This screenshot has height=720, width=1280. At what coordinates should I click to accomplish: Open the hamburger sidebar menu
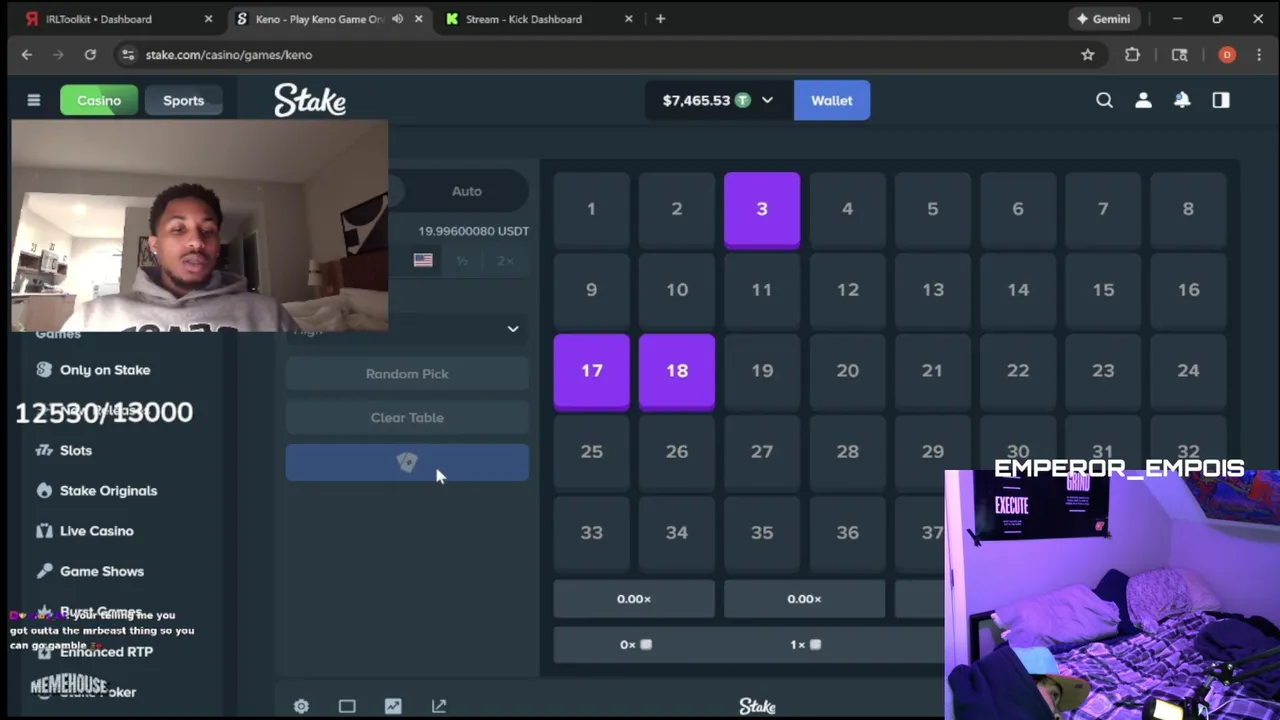coord(33,100)
